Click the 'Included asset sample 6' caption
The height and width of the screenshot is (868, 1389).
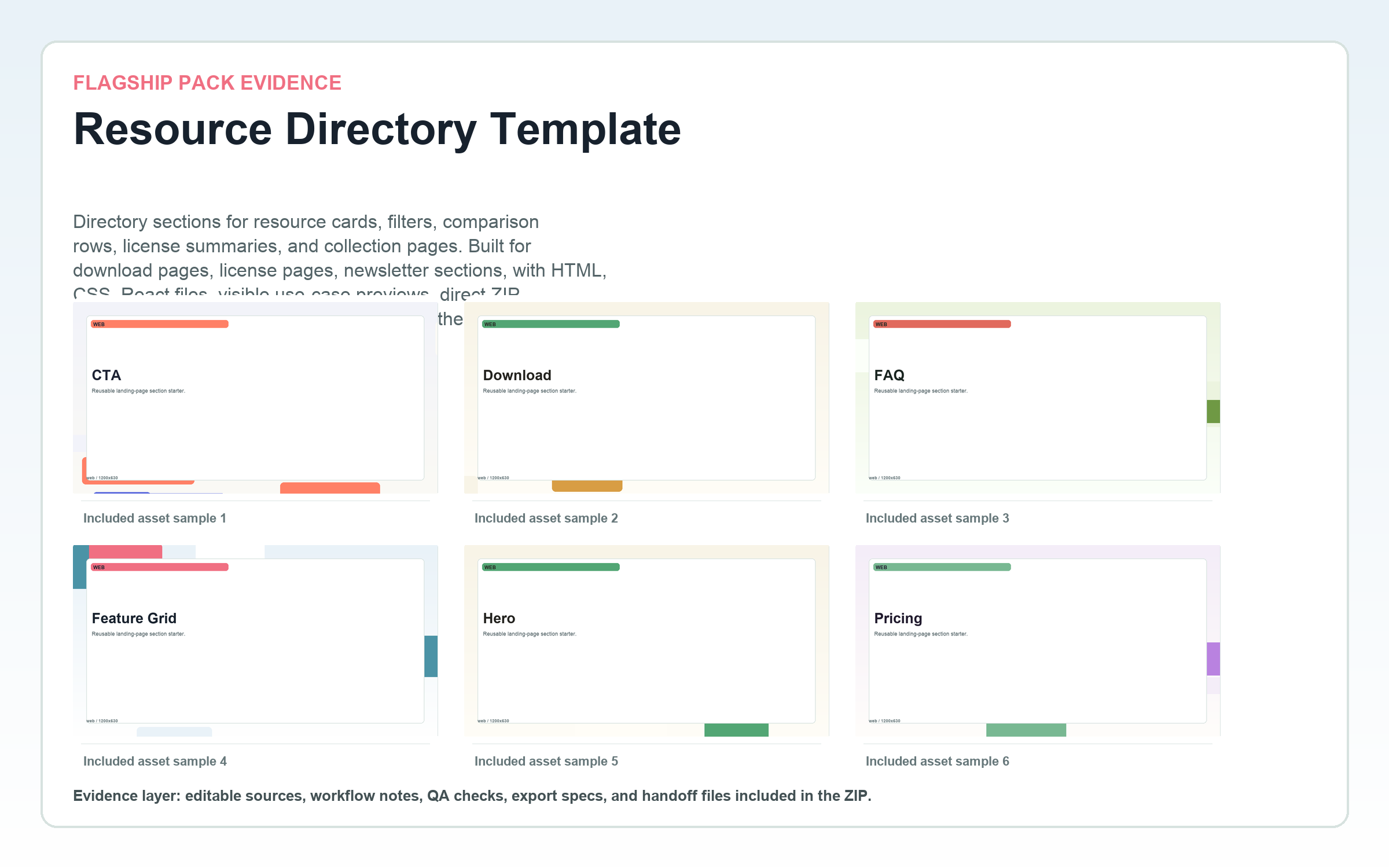[x=937, y=761]
